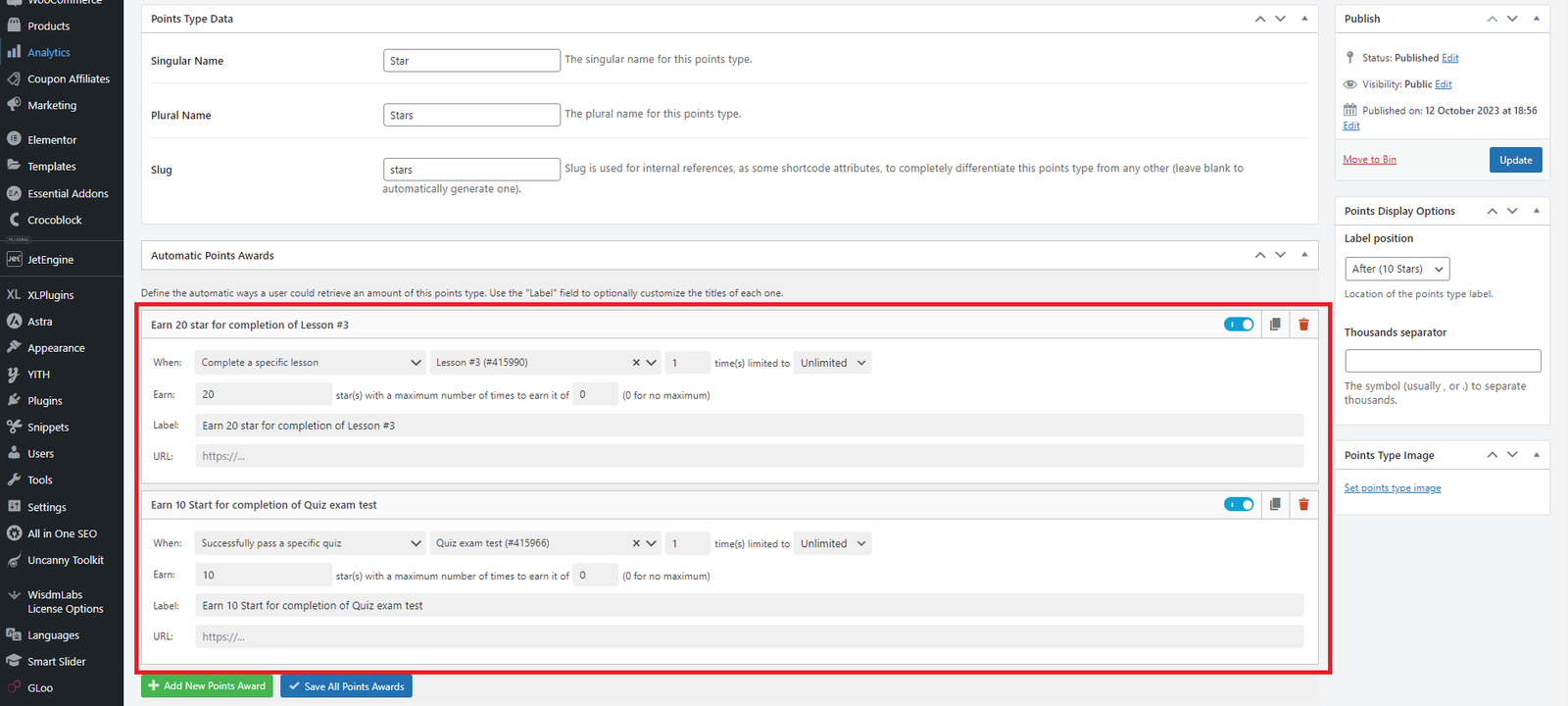Open Unlimited limit dropdown for quiz award
Image resolution: width=1568 pixels, height=706 pixels.
(832, 543)
